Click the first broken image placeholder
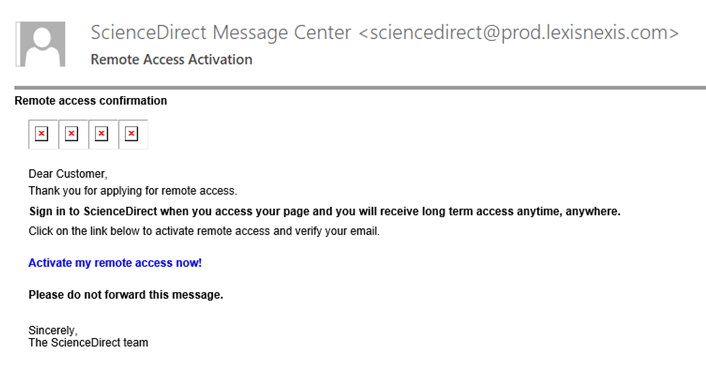The width and height of the screenshot is (706, 371). pyautogui.click(x=43, y=134)
